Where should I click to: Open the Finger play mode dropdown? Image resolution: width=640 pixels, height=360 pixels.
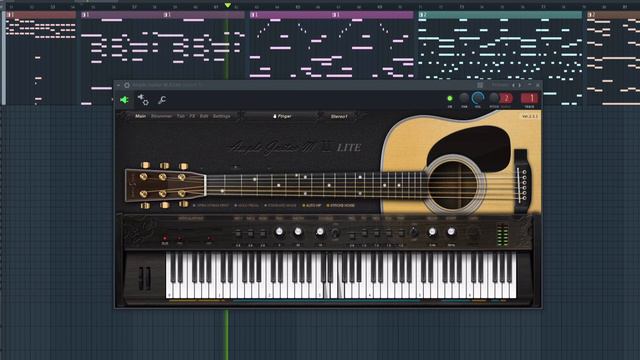[x=281, y=116]
